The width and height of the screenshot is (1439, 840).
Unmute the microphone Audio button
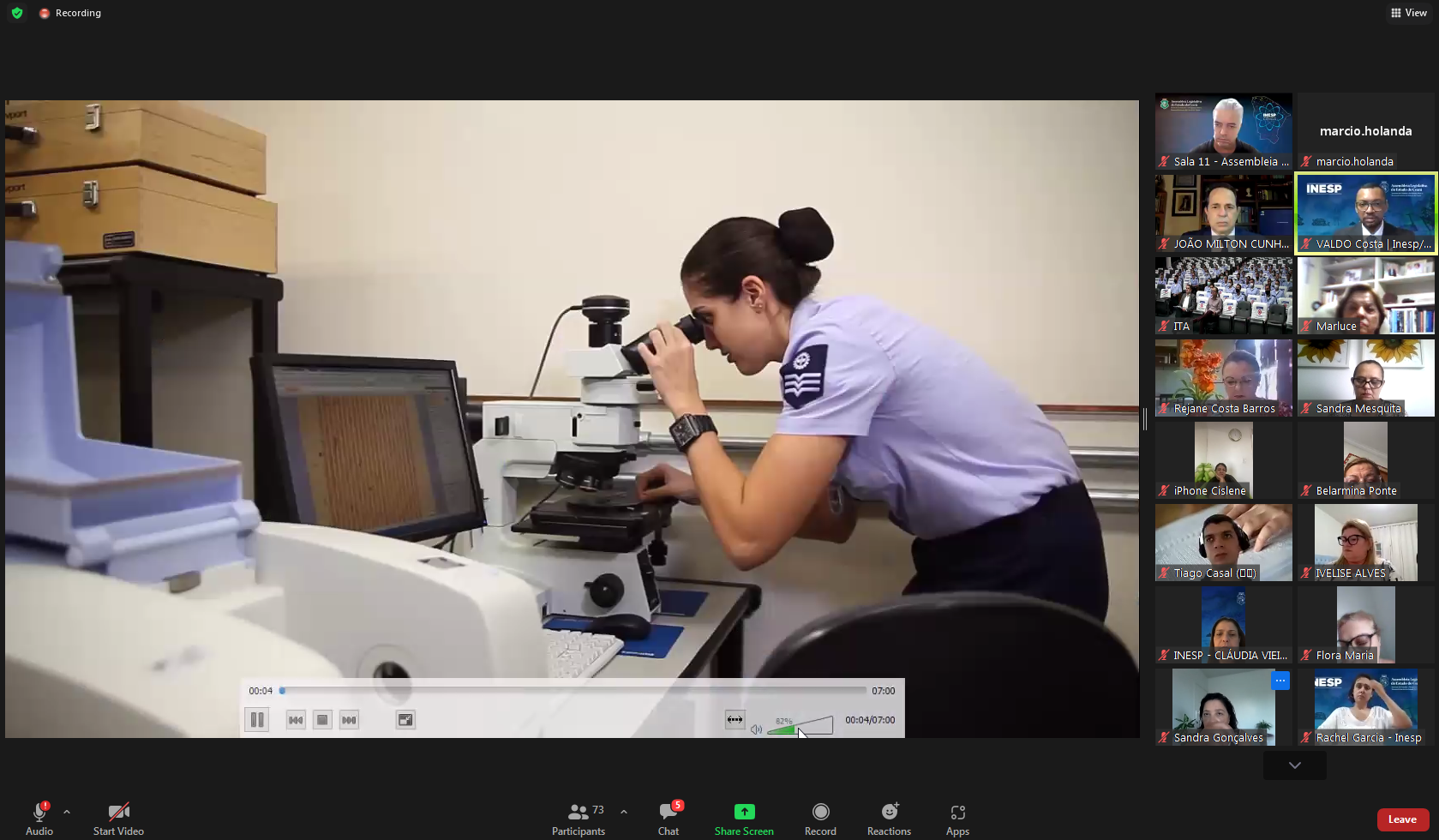tap(39, 818)
